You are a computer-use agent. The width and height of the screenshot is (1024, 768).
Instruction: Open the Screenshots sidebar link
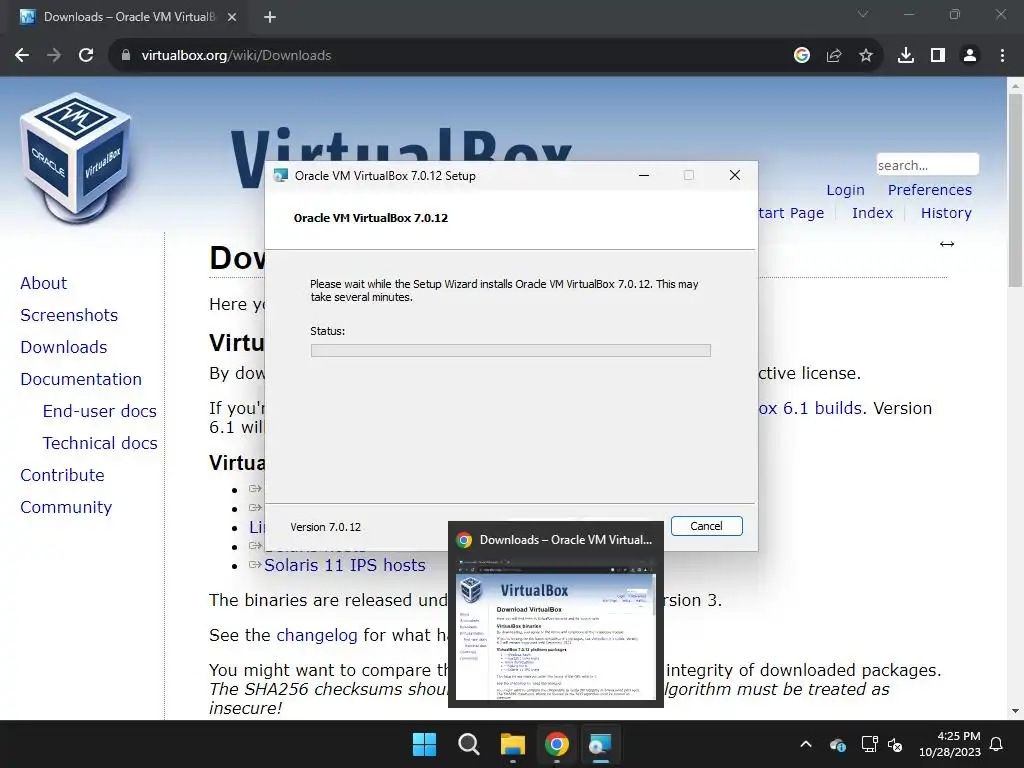click(69, 315)
